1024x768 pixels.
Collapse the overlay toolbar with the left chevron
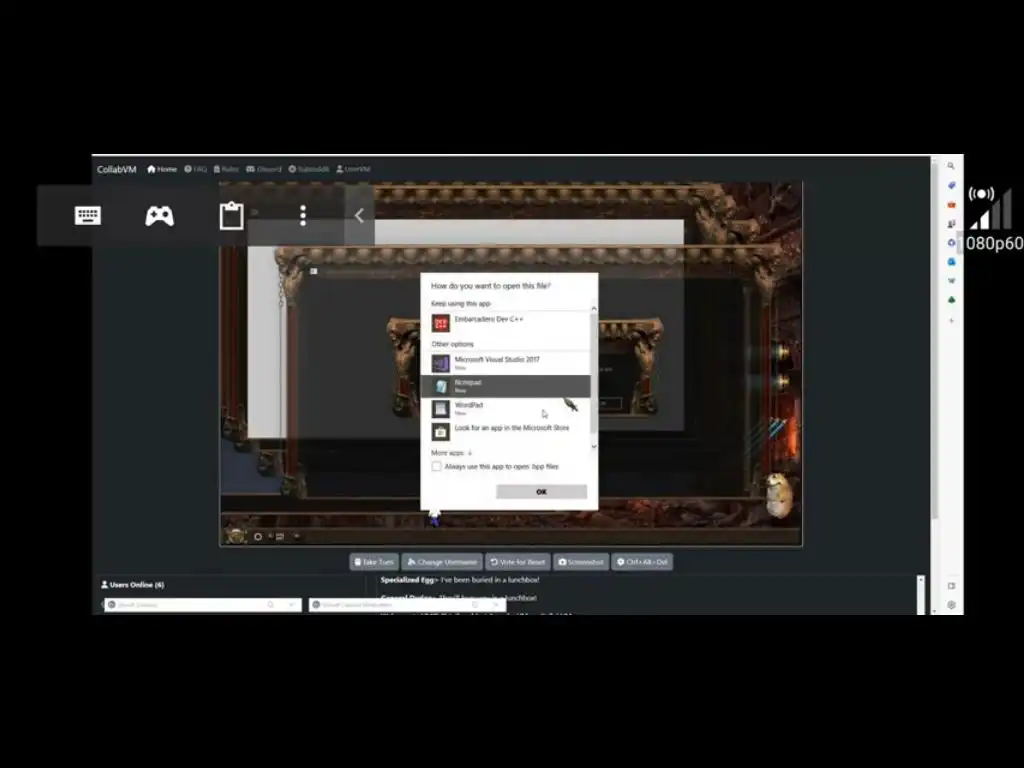[359, 216]
